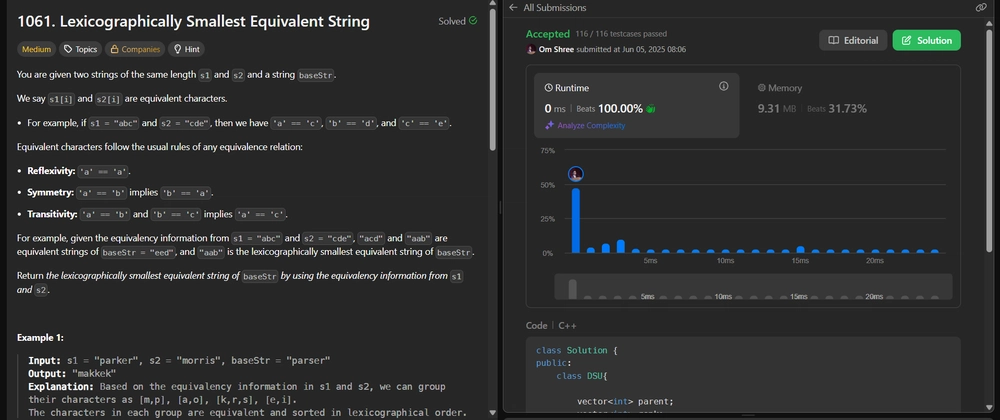
Task: Click the clapping hands icon beside 100.00%
Action: pyautogui.click(x=651, y=108)
